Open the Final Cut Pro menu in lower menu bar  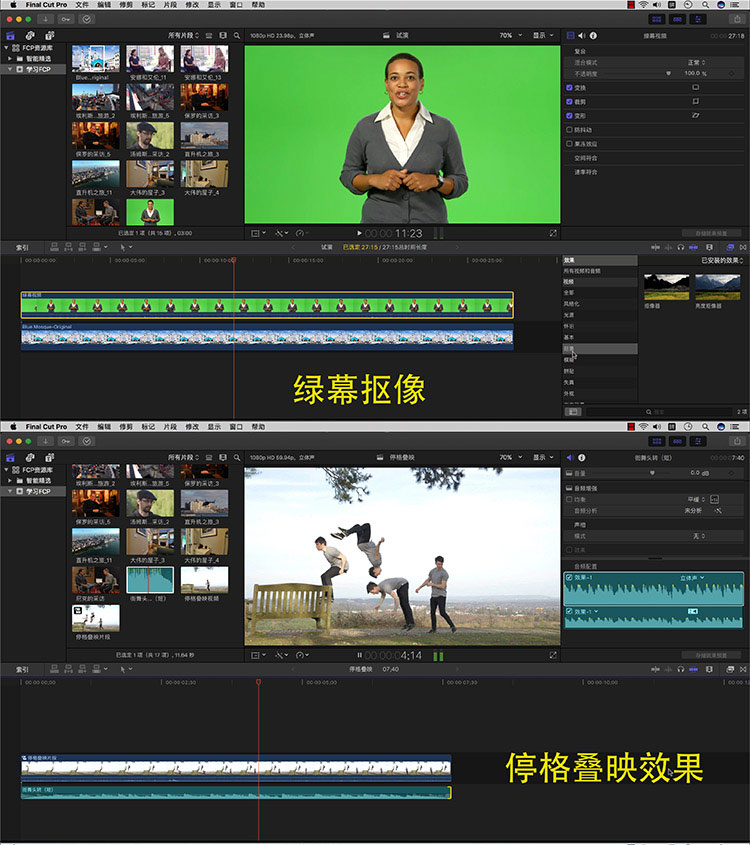46,426
